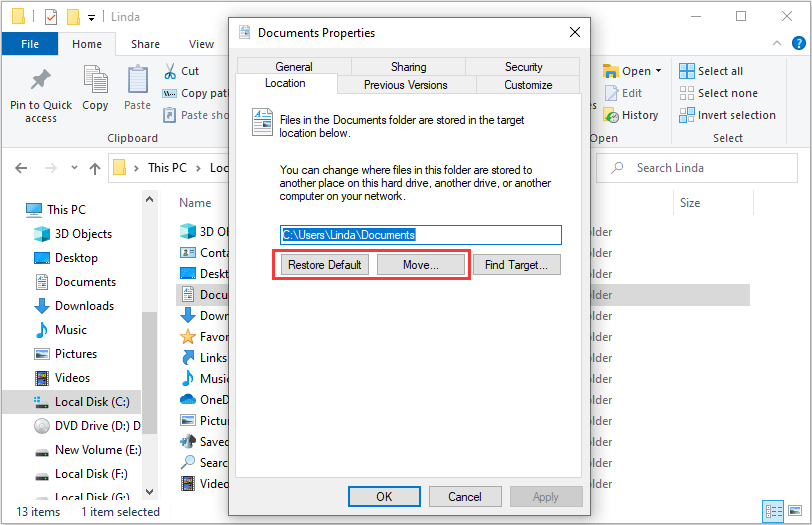
Task: Click the Documents location path field
Action: [420, 235]
